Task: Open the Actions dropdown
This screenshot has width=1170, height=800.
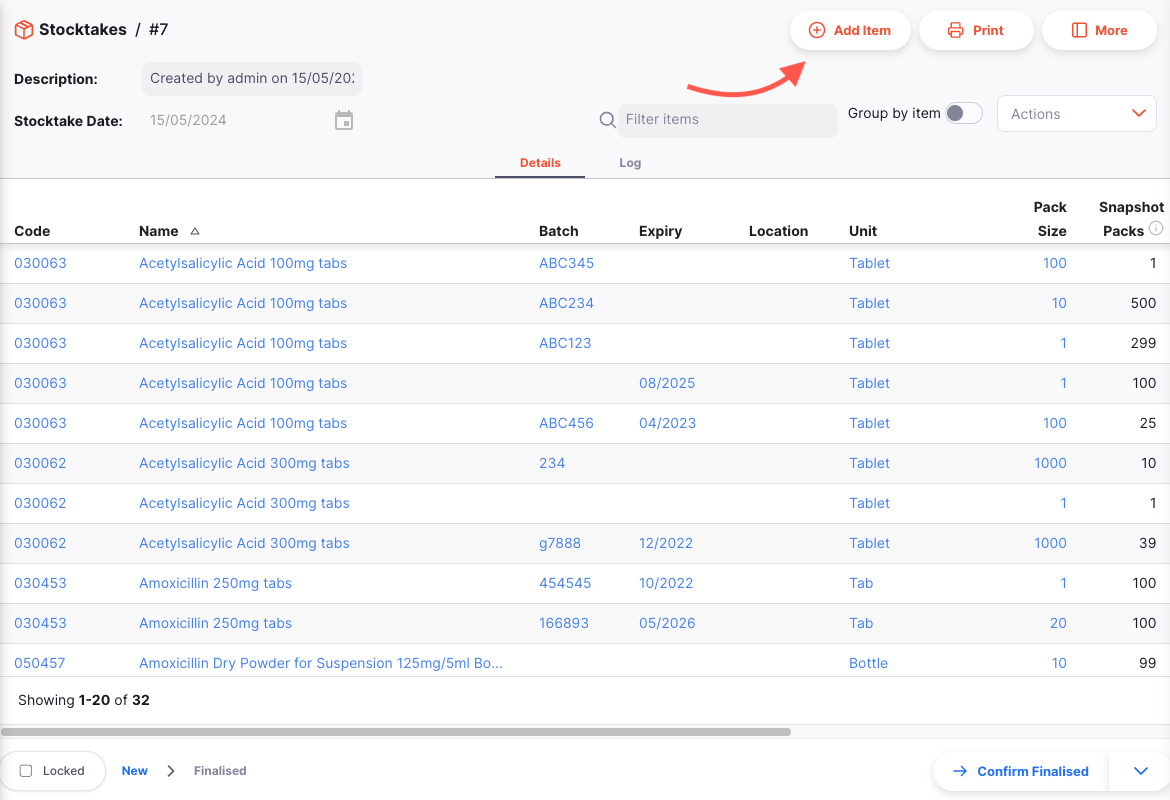Action: pyautogui.click(x=1076, y=114)
